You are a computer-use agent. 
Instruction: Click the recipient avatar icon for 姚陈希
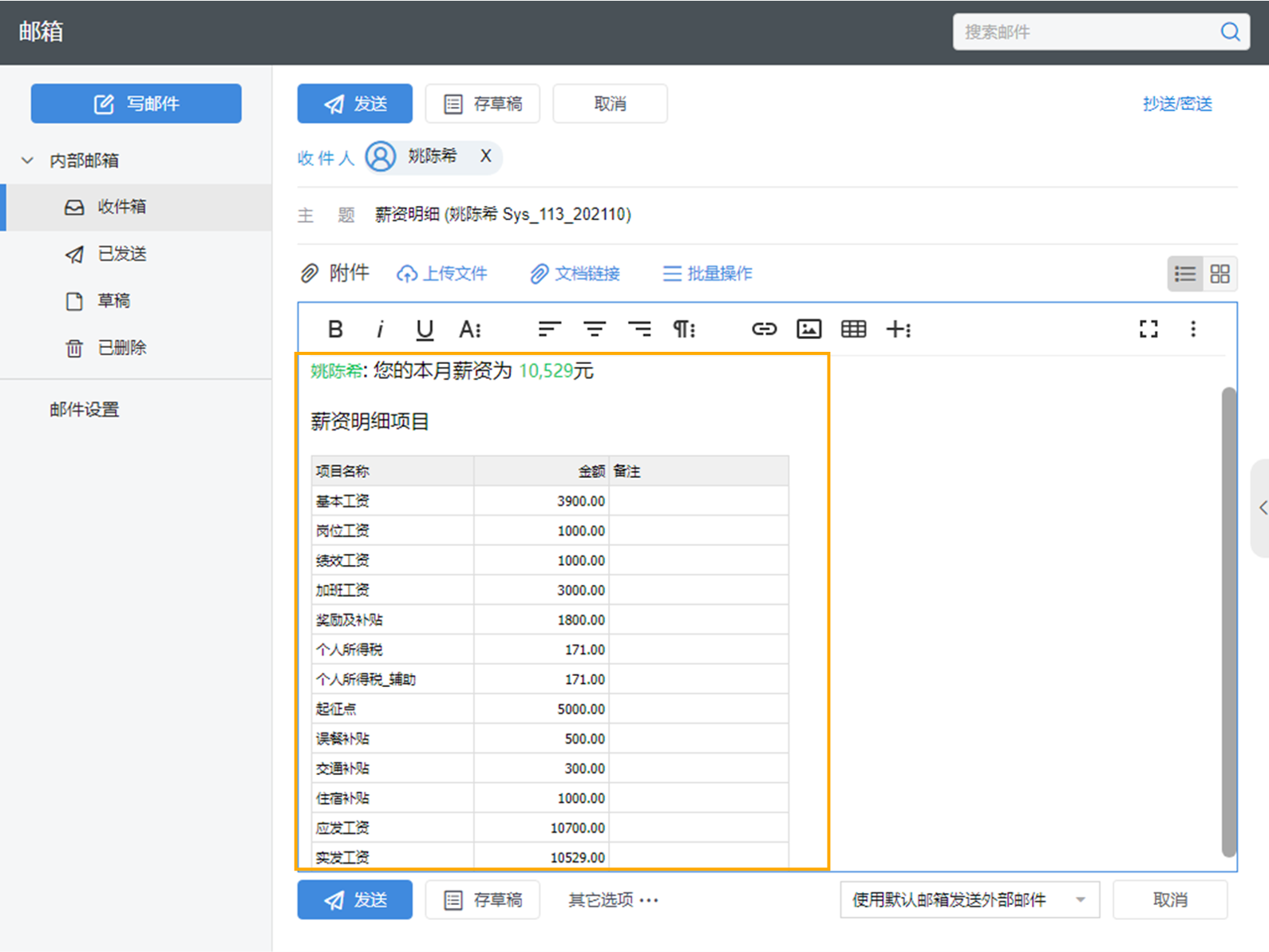pyautogui.click(x=381, y=156)
